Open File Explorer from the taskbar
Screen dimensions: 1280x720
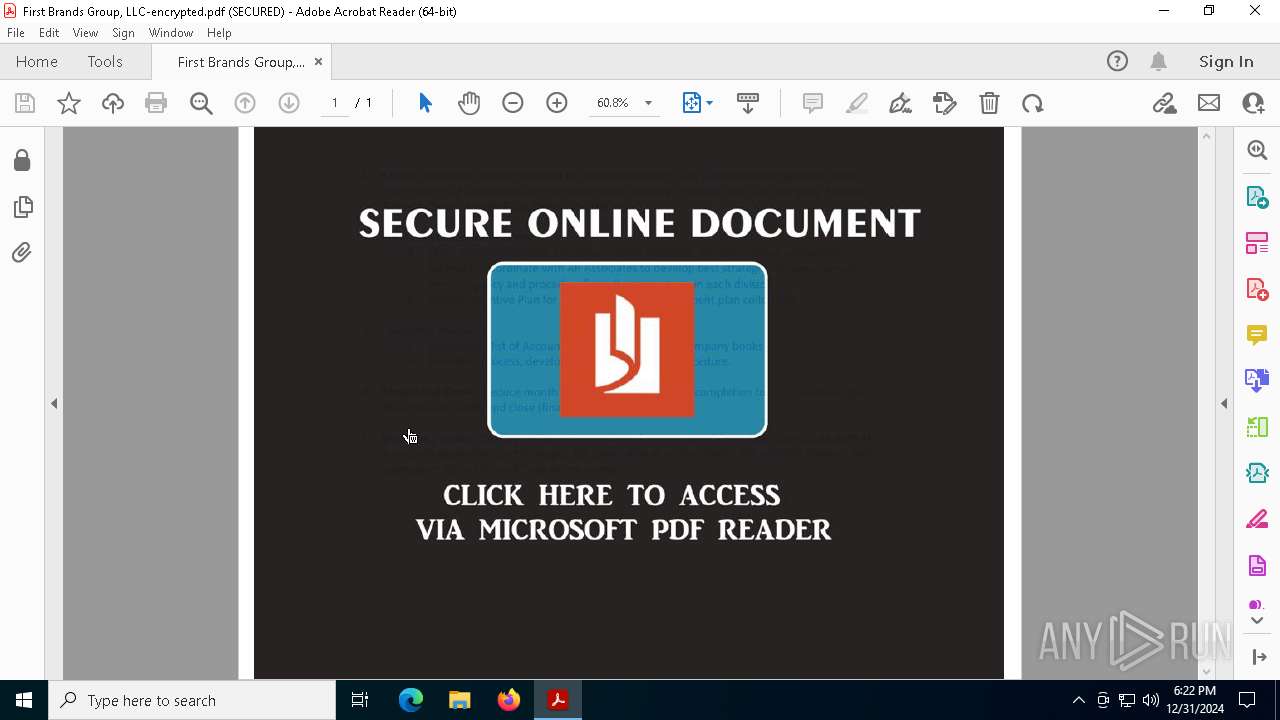coord(460,700)
